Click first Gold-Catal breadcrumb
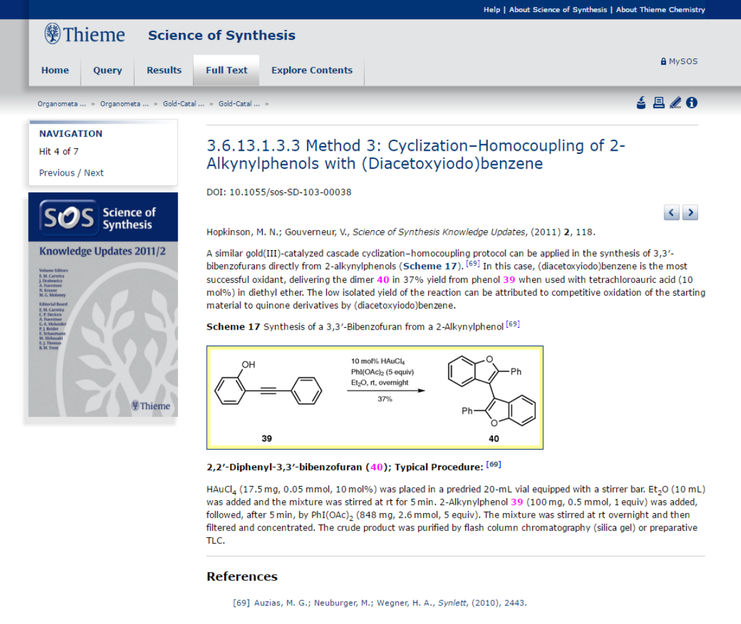The height and width of the screenshot is (624, 741). click(183, 104)
